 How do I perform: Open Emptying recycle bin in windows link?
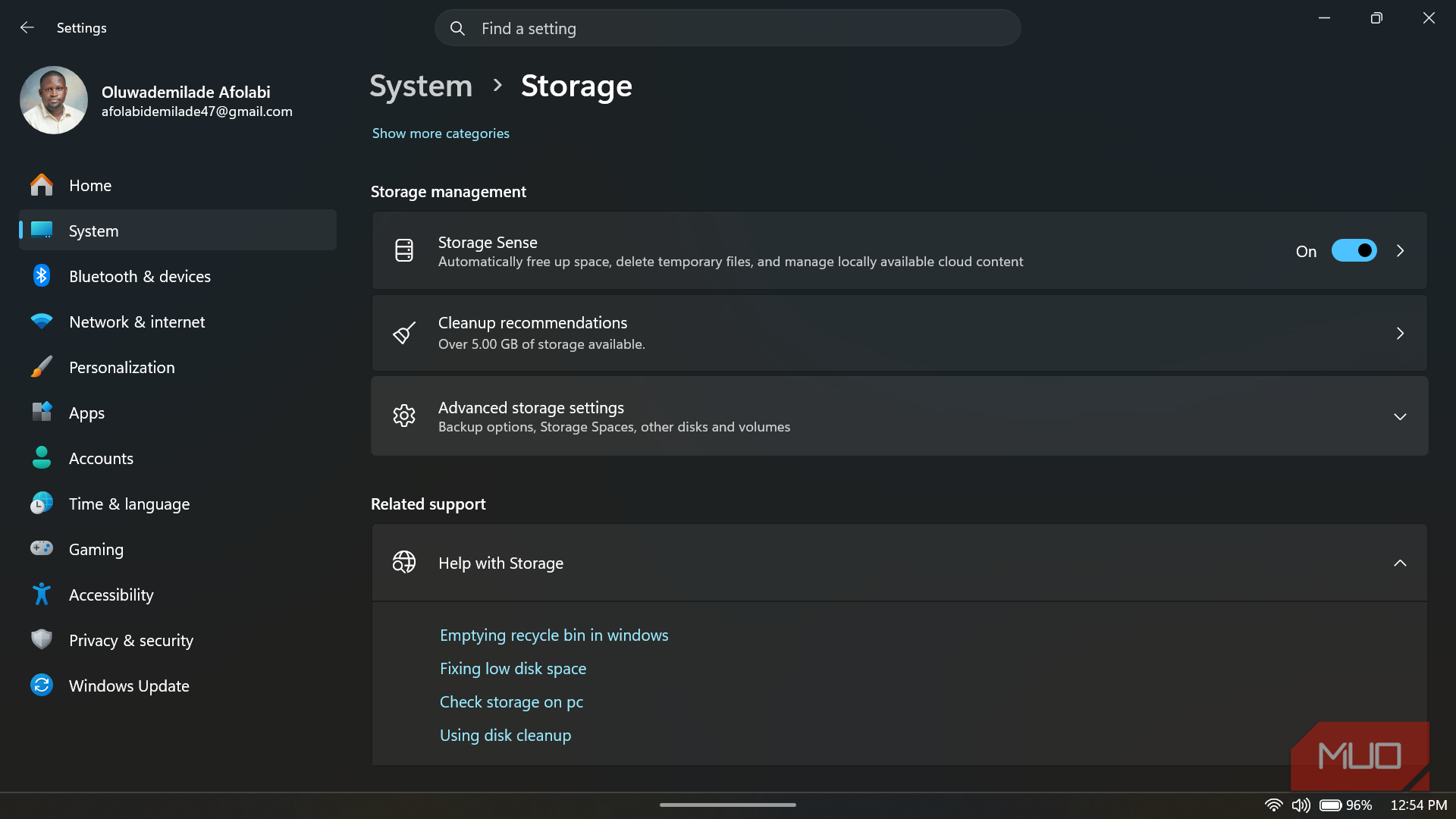coord(554,635)
